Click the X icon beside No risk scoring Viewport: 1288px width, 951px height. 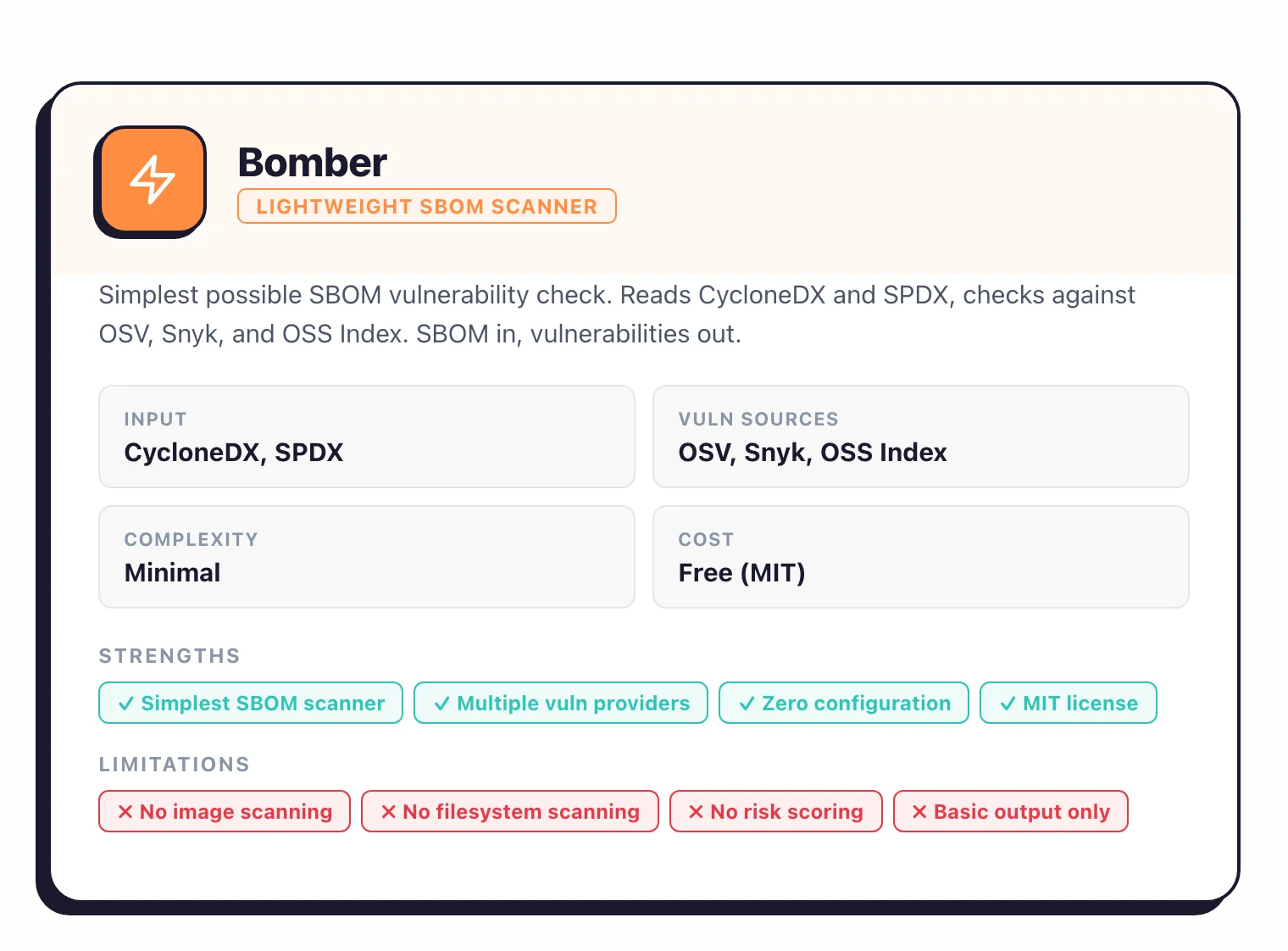coord(696,811)
